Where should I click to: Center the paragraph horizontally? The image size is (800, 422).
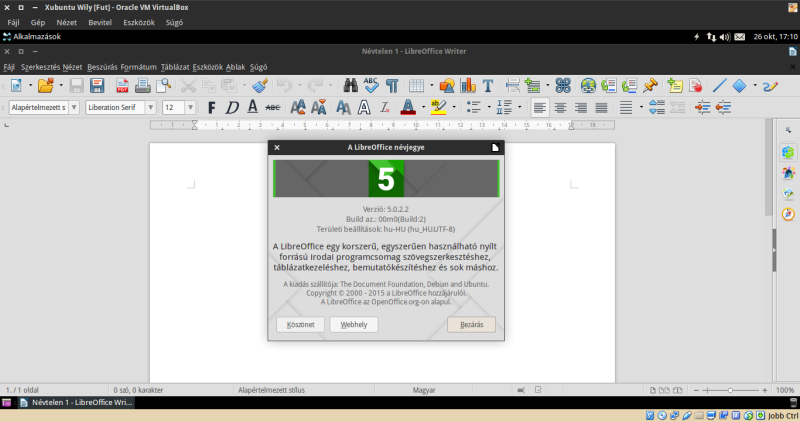tap(560, 107)
